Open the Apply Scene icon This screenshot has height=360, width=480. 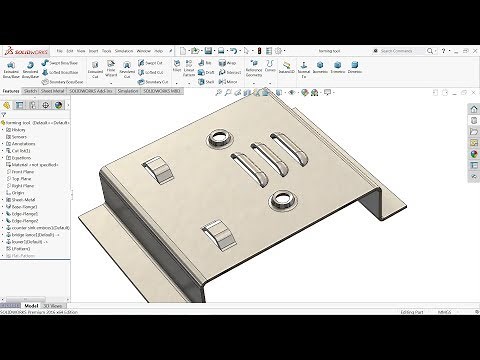[314, 93]
